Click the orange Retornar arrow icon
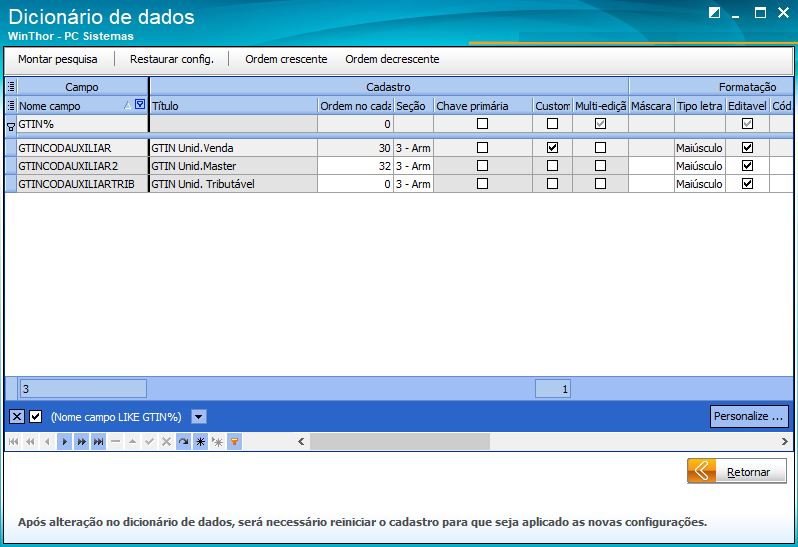798x547 pixels. coord(702,472)
